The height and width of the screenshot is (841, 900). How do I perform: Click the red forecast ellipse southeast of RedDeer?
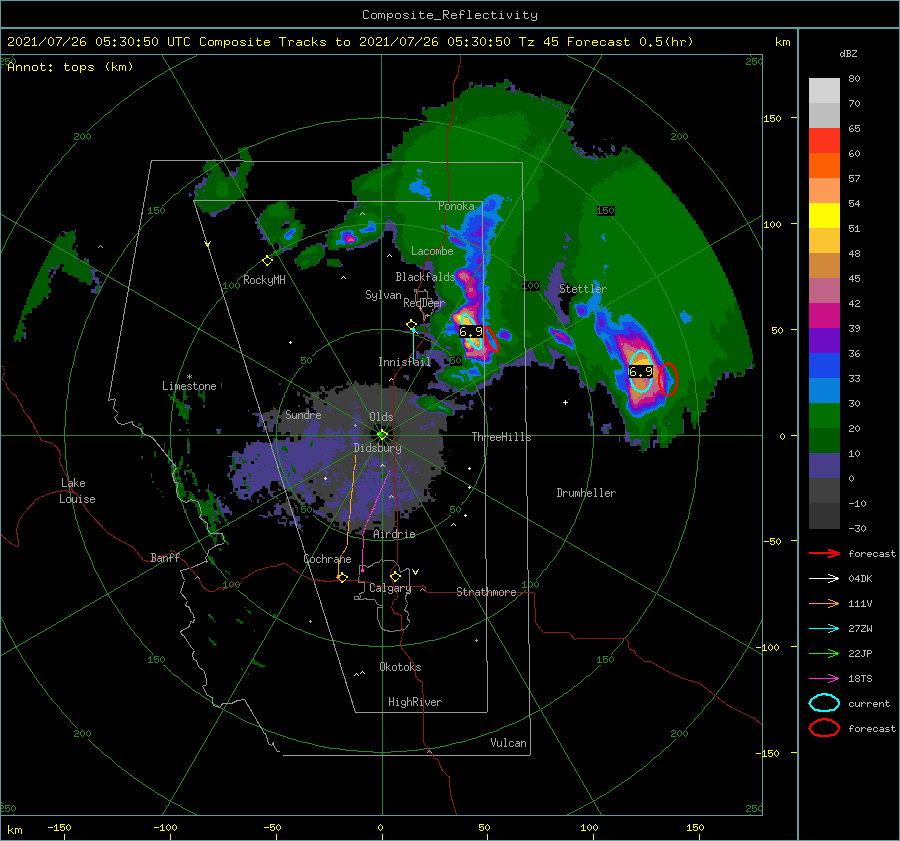click(x=492, y=339)
